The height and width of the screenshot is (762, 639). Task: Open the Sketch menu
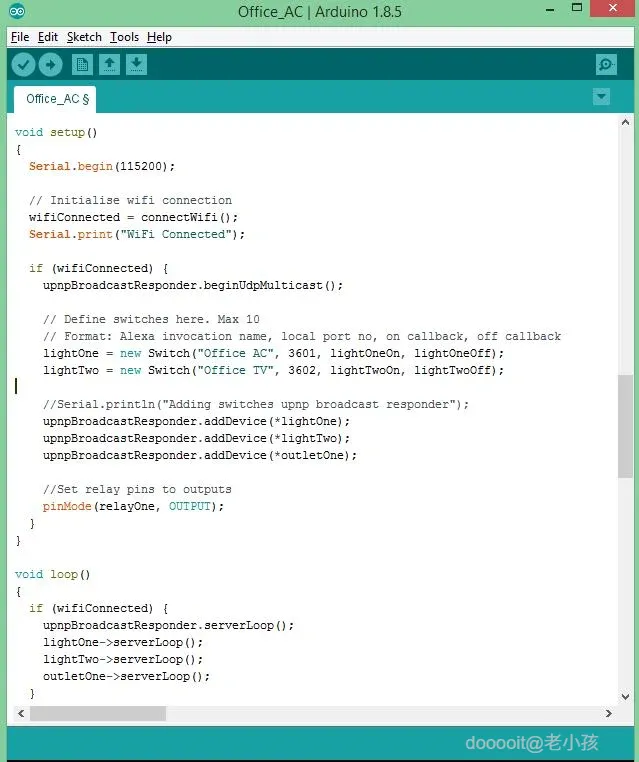click(84, 37)
